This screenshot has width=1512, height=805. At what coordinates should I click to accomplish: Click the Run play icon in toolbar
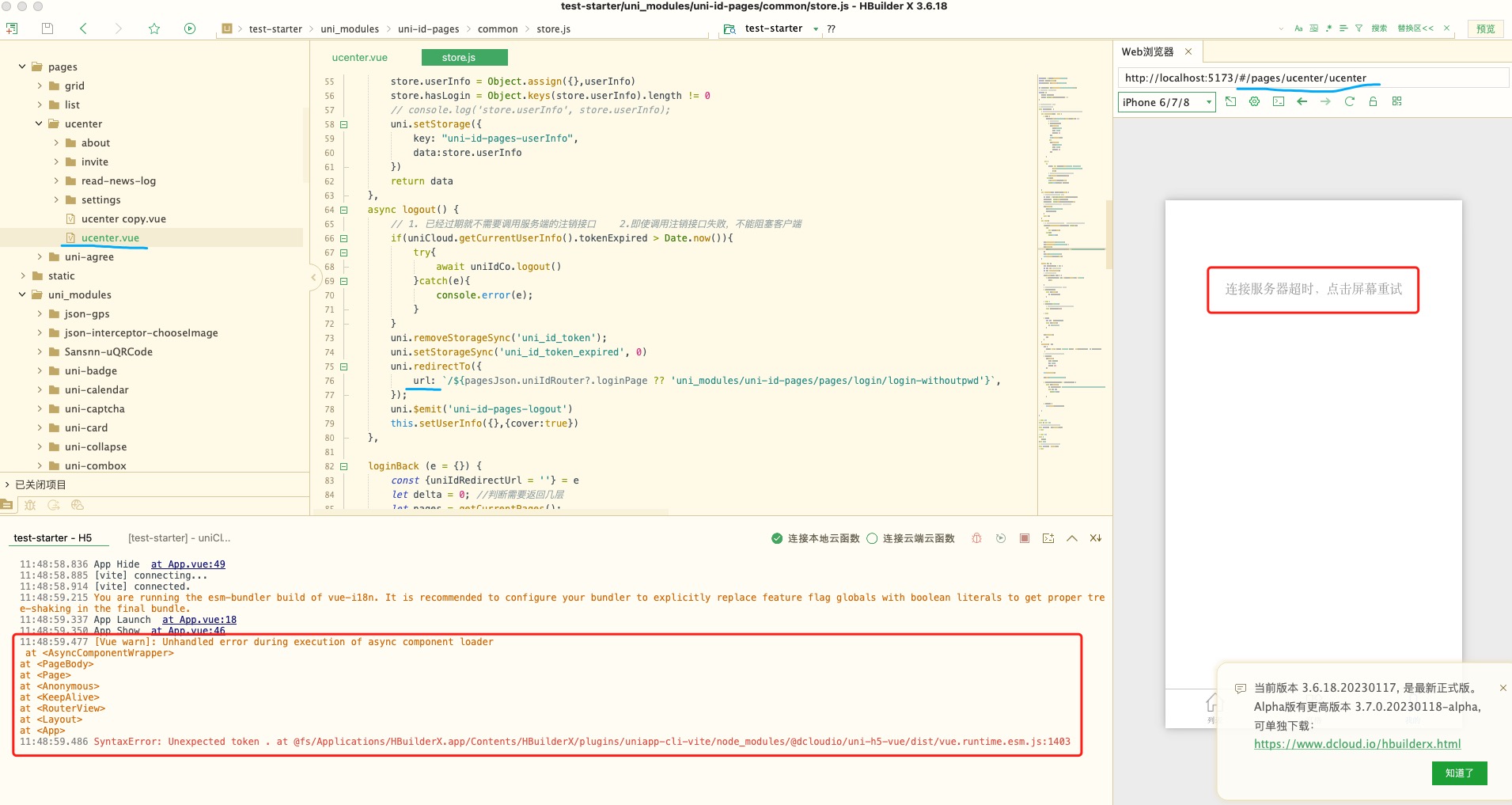pos(190,28)
